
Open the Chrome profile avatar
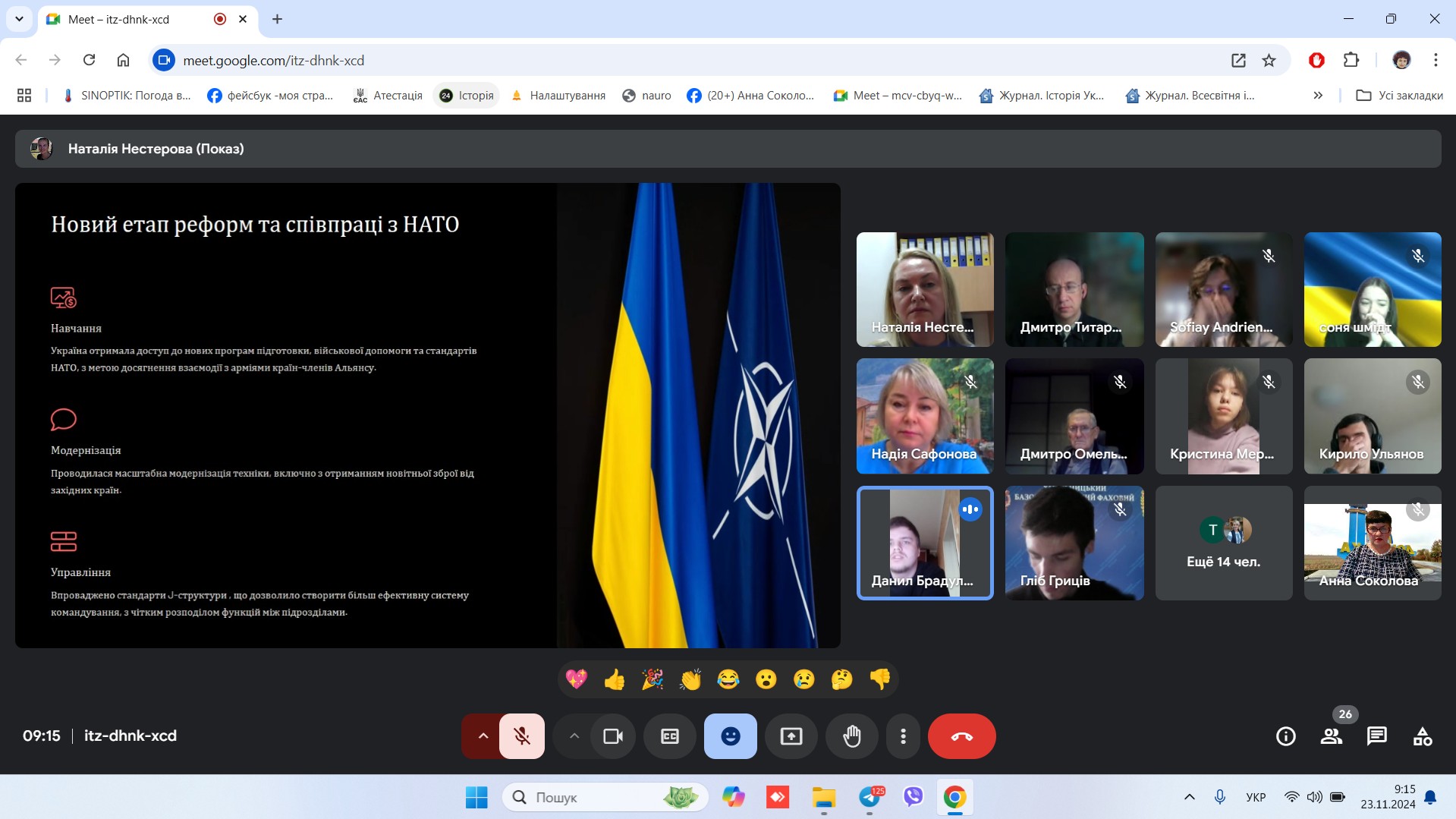pos(1401,60)
